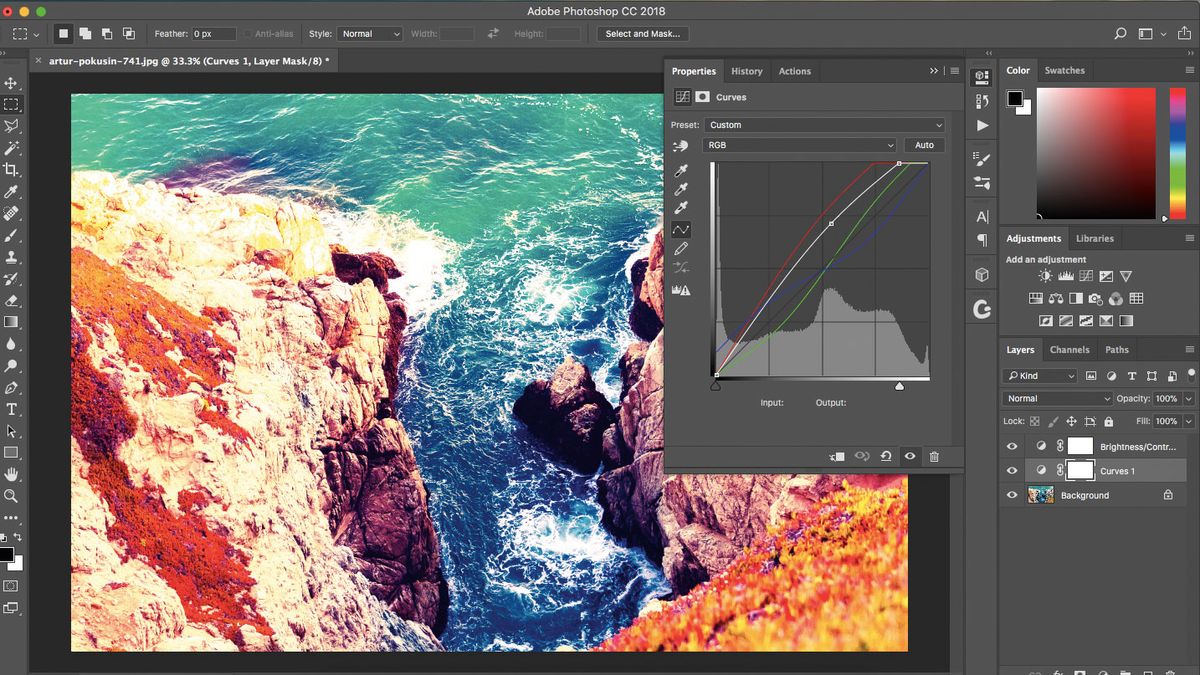Select the Type tool
1200x675 pixels.
point(13,409)
